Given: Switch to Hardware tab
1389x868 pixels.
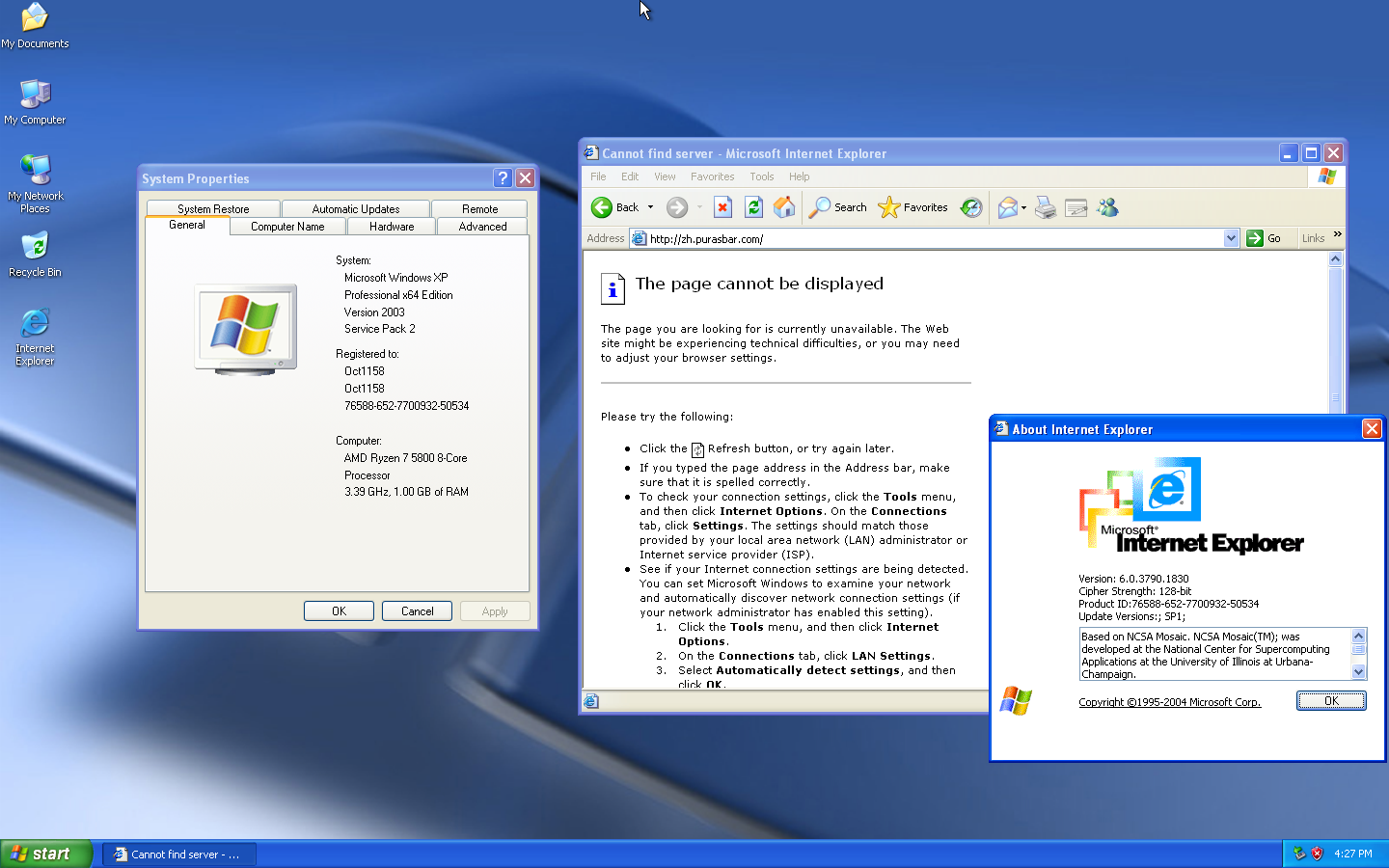Looking at the screenshot, I should click(x=392, y=227).
